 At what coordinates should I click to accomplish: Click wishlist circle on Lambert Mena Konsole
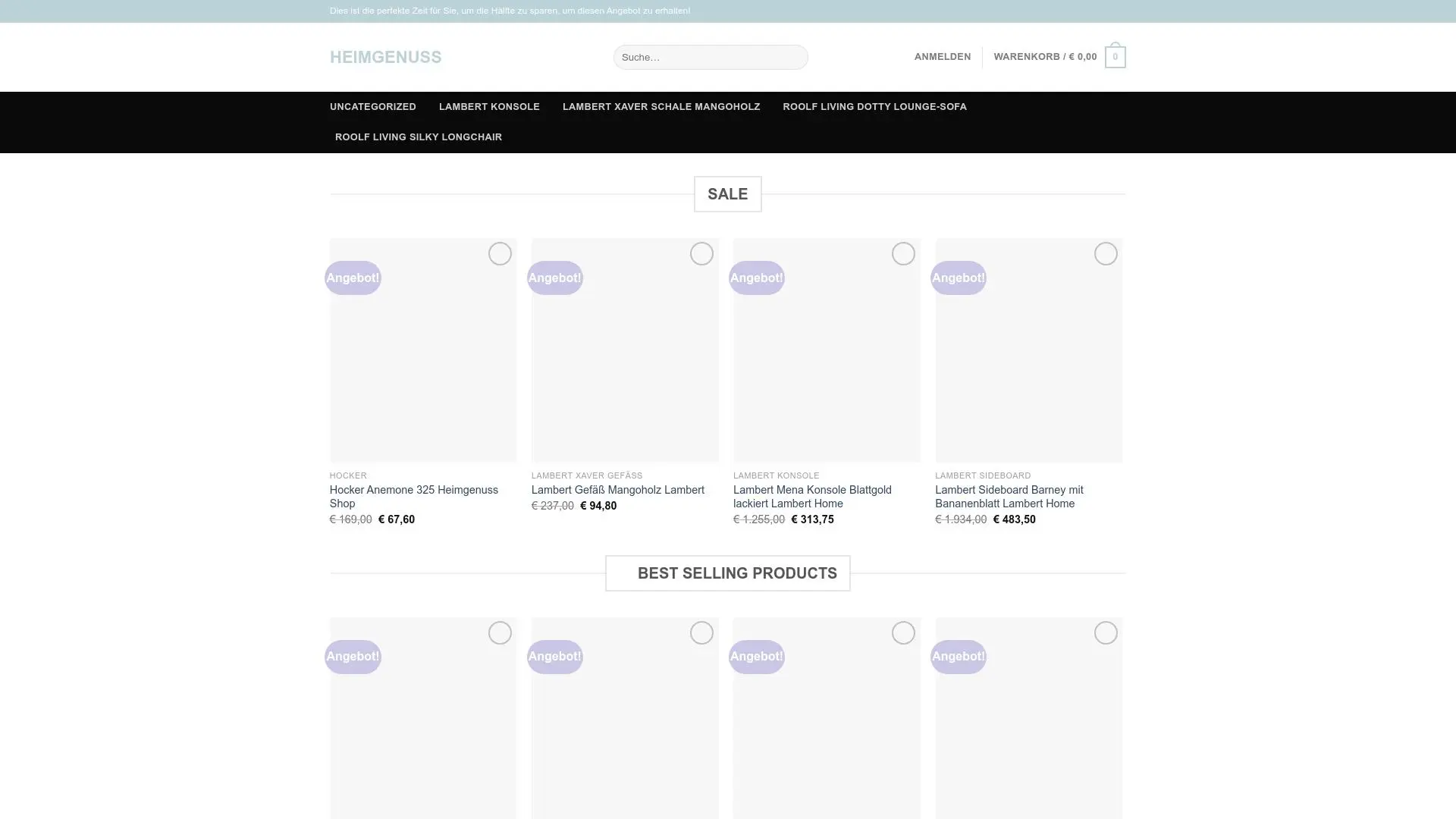pos(903,253)
